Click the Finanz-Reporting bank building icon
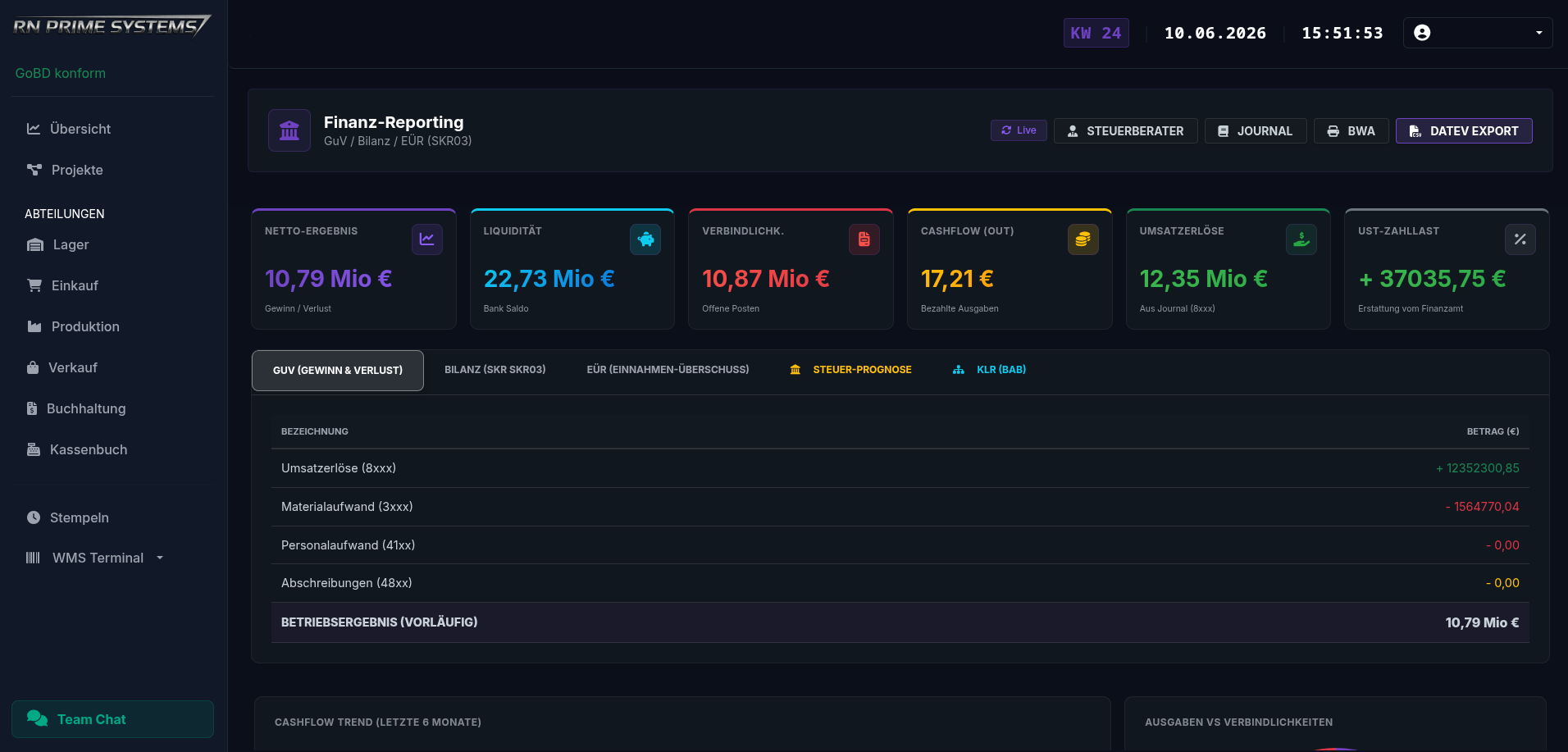Screen dimensions: 1568x752 tap(289, 130)
